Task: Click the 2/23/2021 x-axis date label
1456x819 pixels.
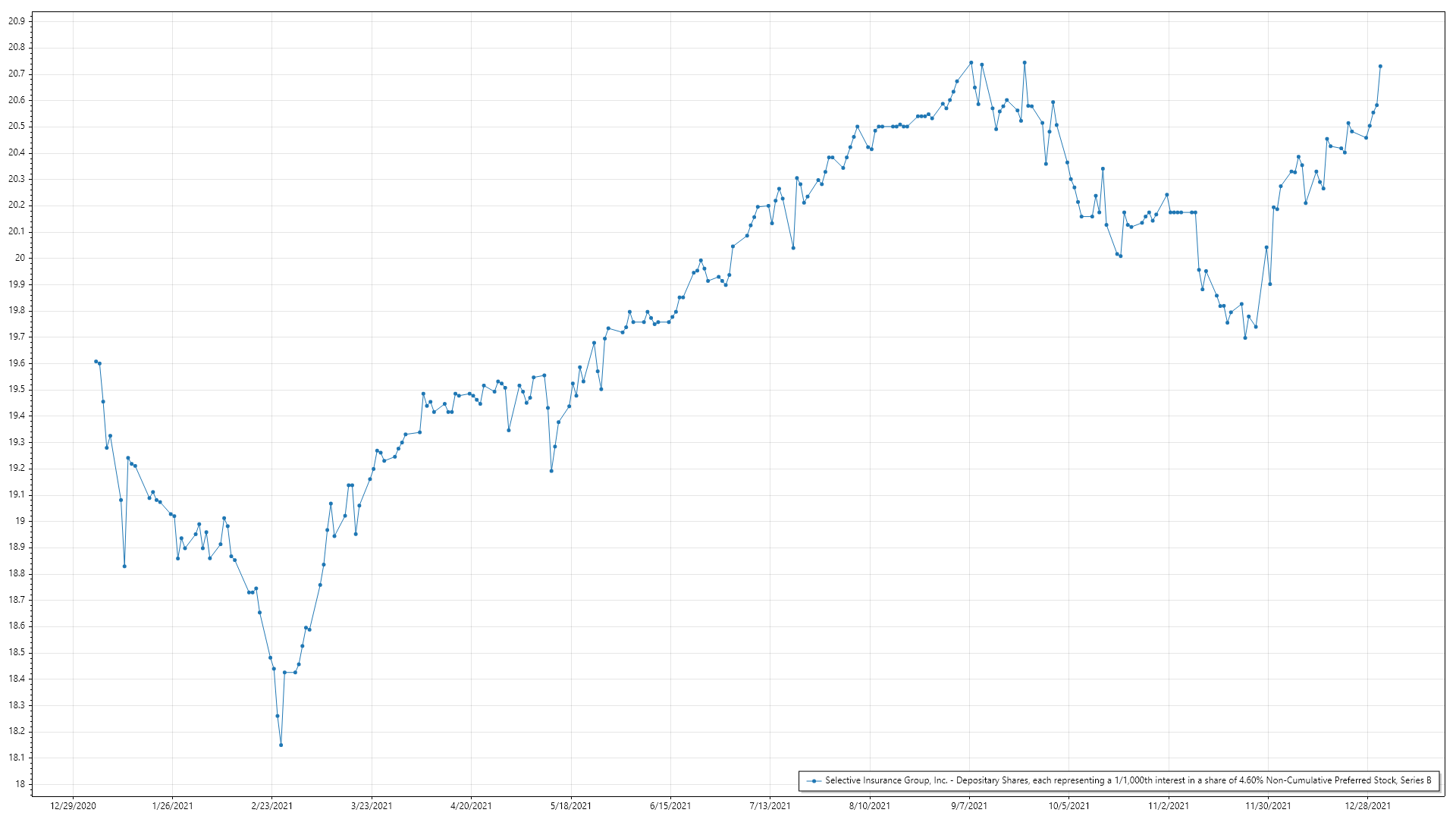Action: point(271,805)
